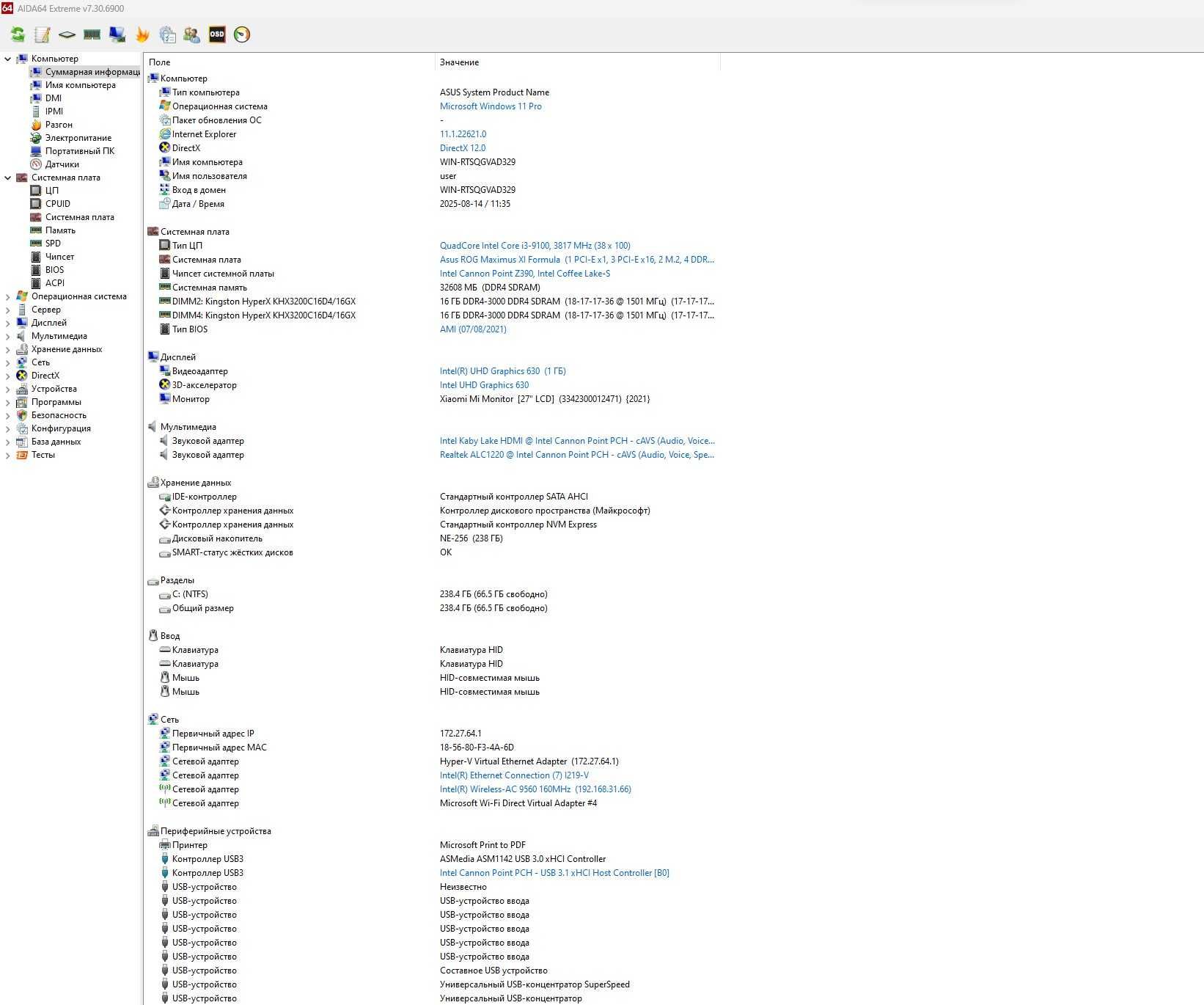The image size is (1204, 1005).
Task: Open the DMI tree node
Action: coord(54,98)
